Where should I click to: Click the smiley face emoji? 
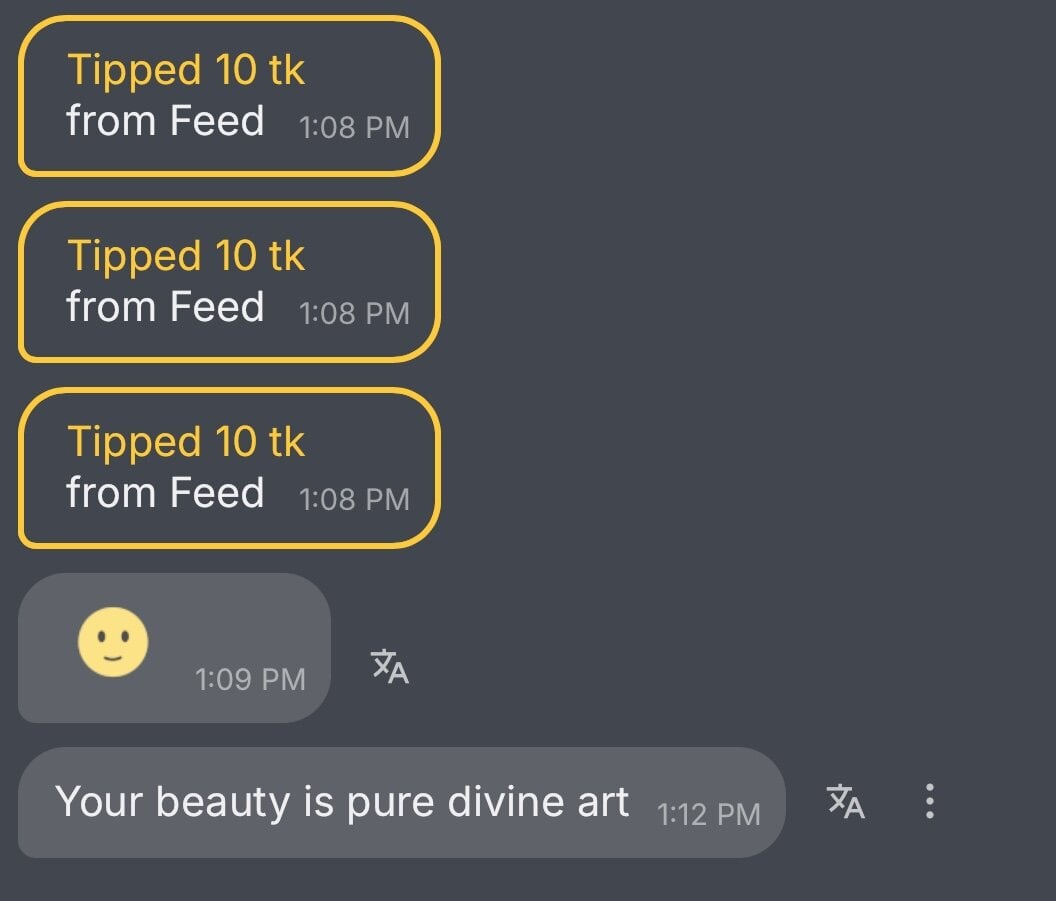(x=113, y=642)
